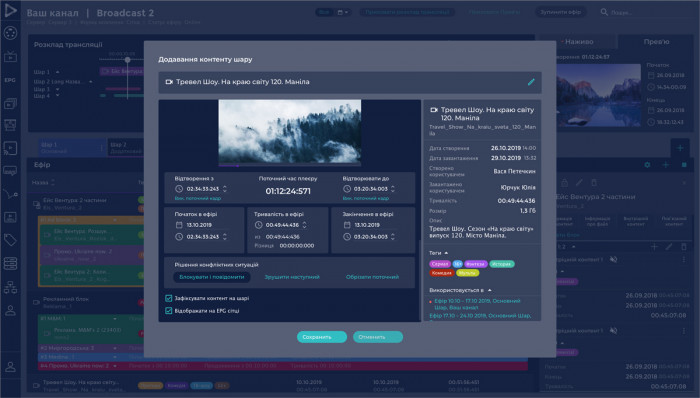Click the search magnifier icon in top bar
700x398 pixels.
tap(604, 12)
